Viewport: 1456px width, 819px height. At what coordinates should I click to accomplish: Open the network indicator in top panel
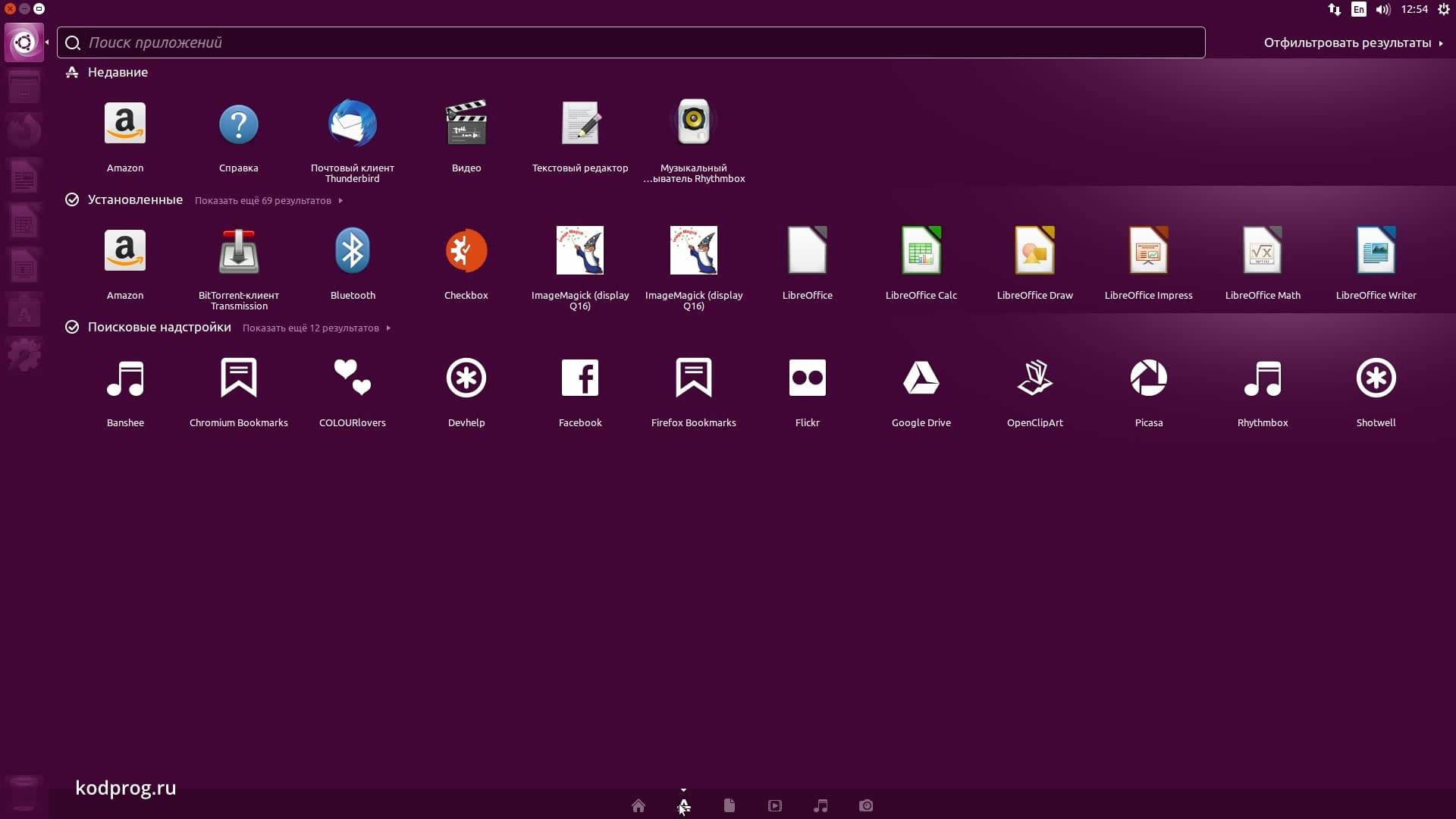point(1334,10)
